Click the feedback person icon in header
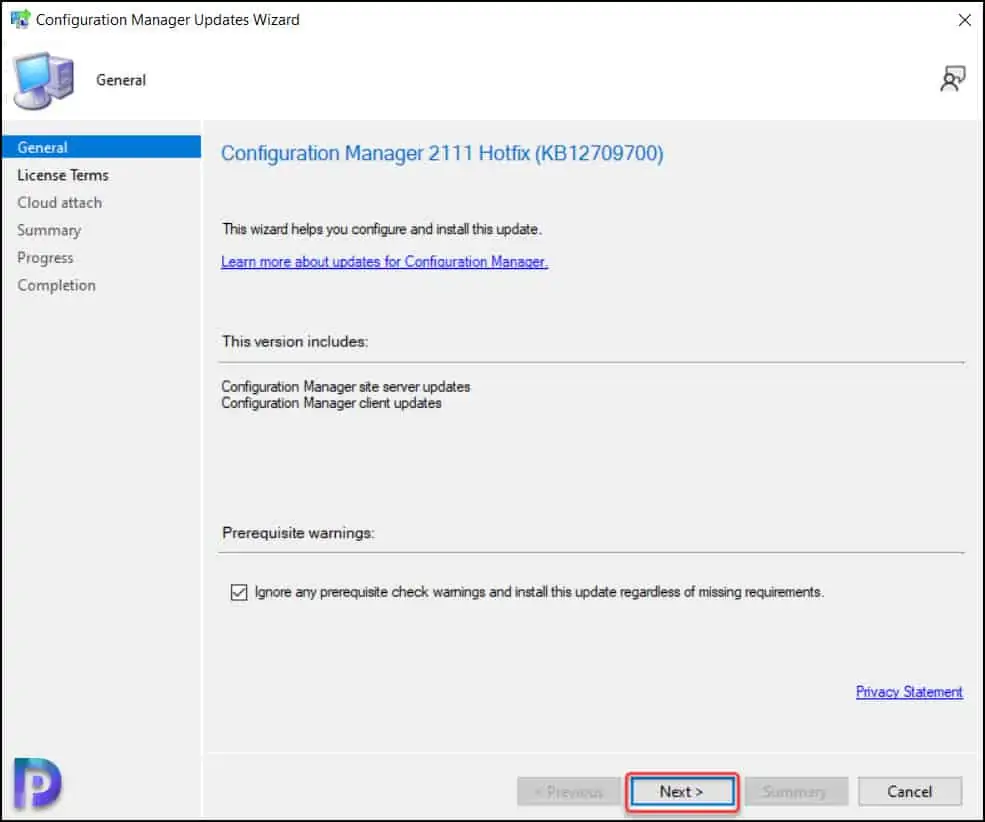Screen dimensions: 985x822 pyautogui.click(x=952, y=78)
